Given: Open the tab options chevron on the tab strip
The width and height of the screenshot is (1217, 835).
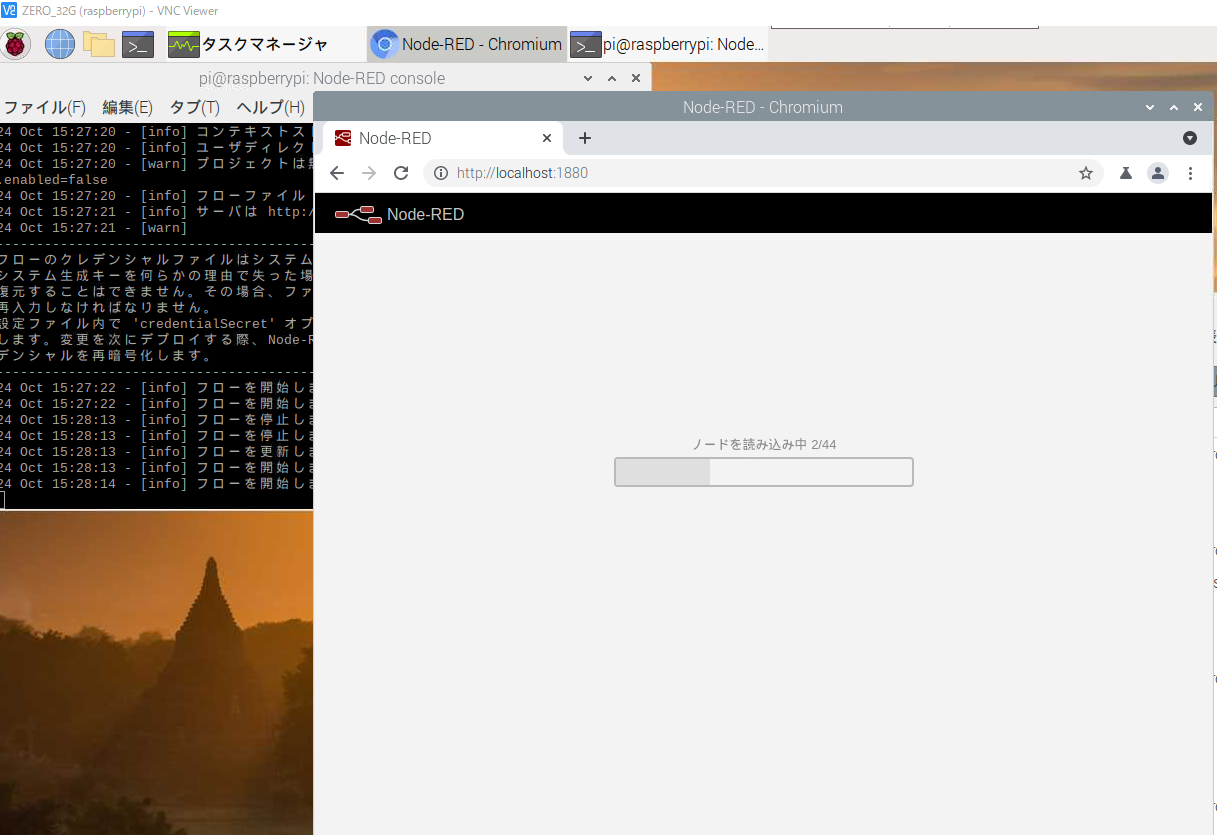Looking at the screenshot, I should click(1190, 138).
